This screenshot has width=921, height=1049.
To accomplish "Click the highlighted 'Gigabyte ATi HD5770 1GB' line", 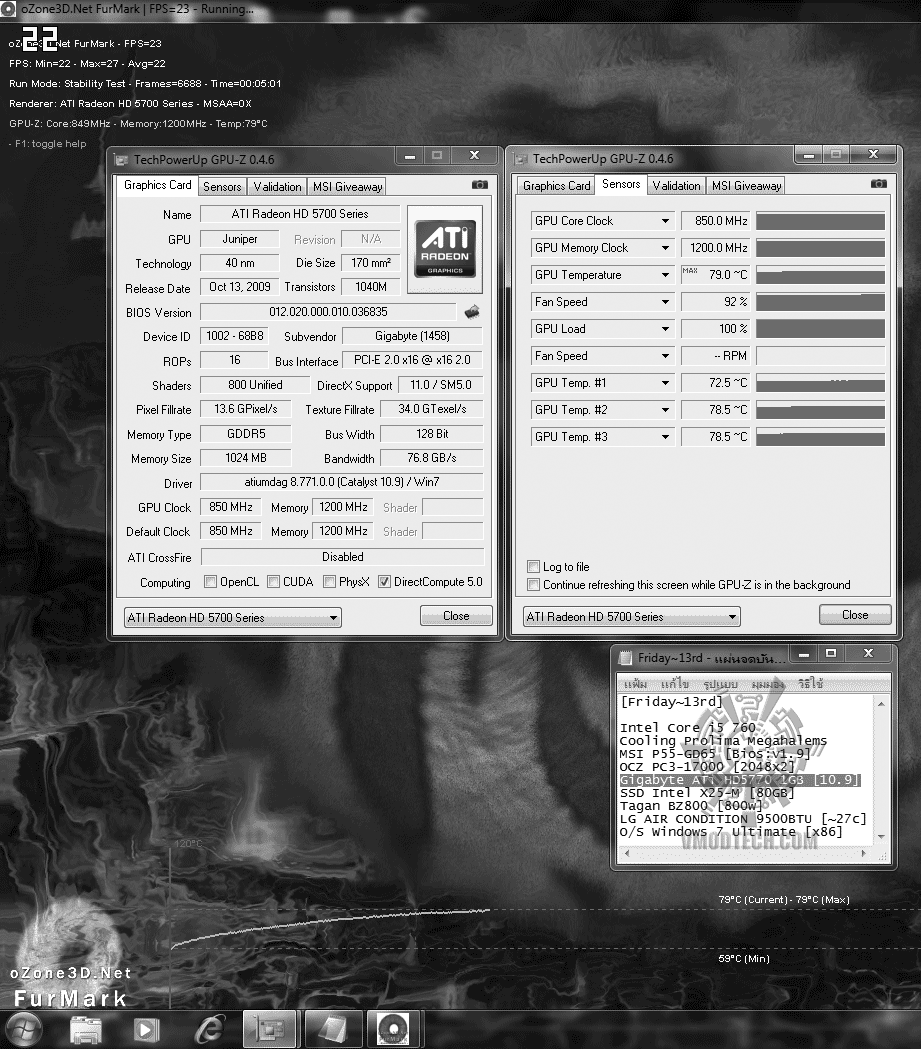I will [740, 780].
